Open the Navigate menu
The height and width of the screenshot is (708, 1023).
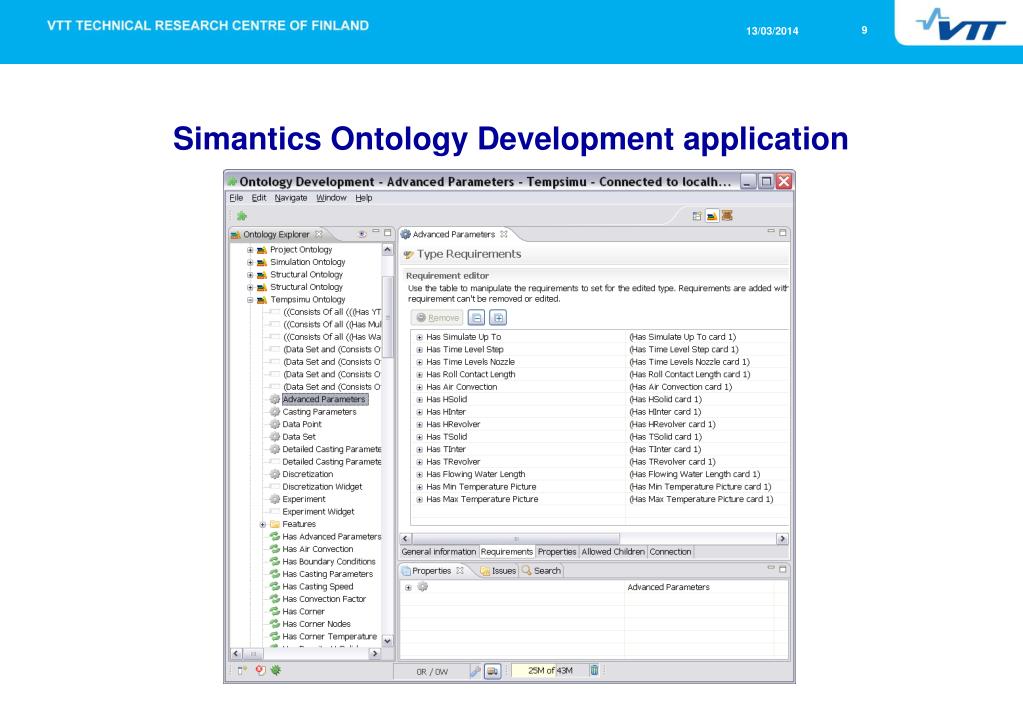291,198
